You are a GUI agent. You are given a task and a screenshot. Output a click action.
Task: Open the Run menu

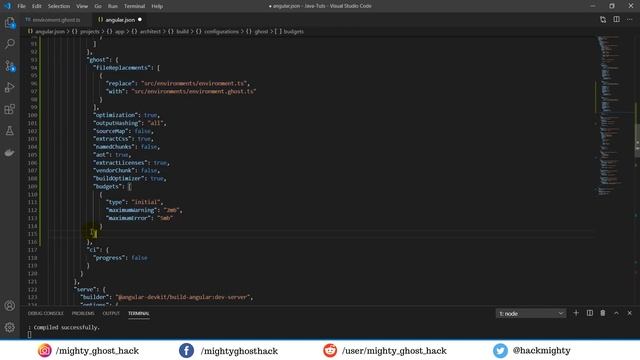113,6
